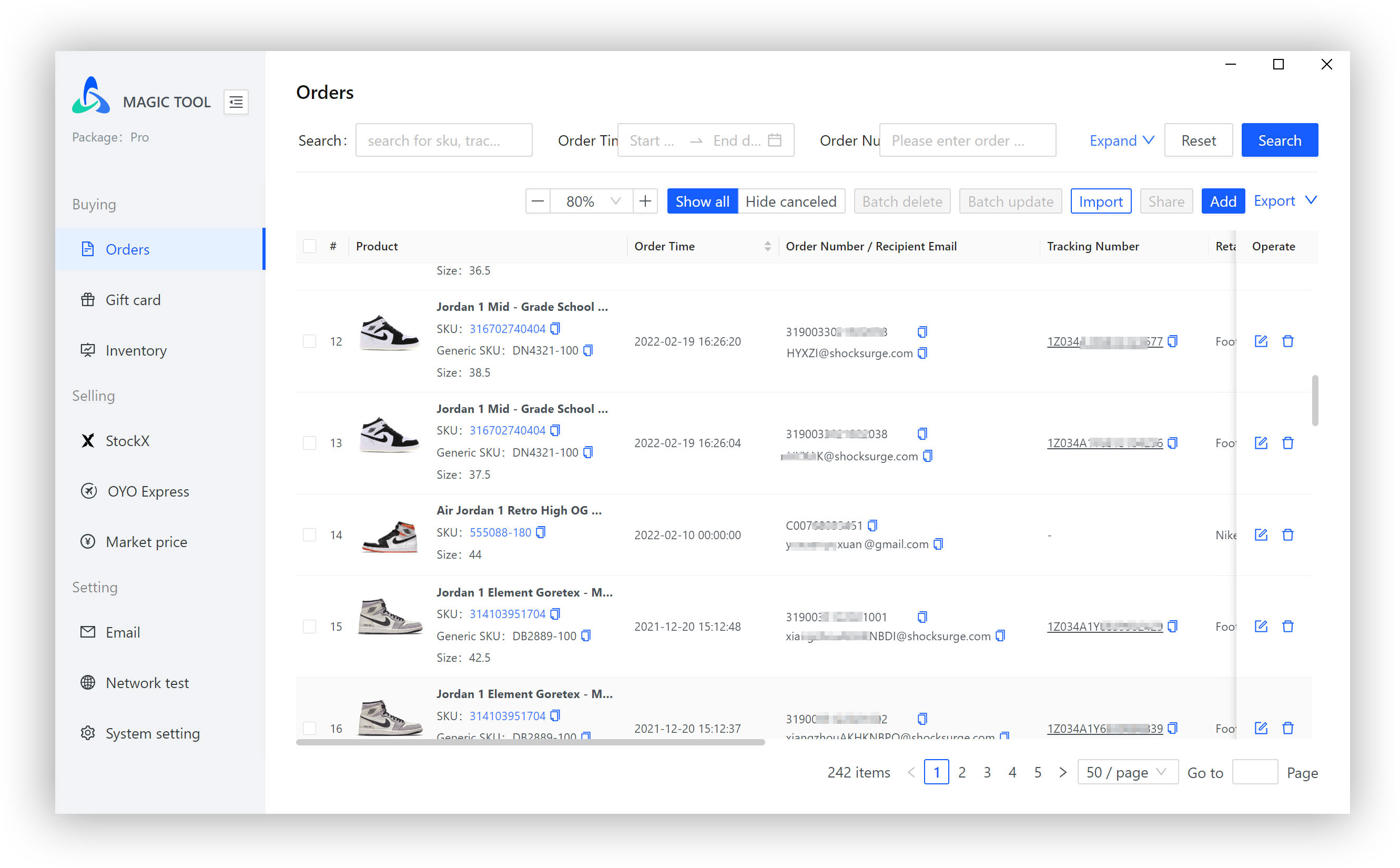Open the 50 / page size dropdown
This screenshot has height=868, width=1400.
click(1127, 772)
